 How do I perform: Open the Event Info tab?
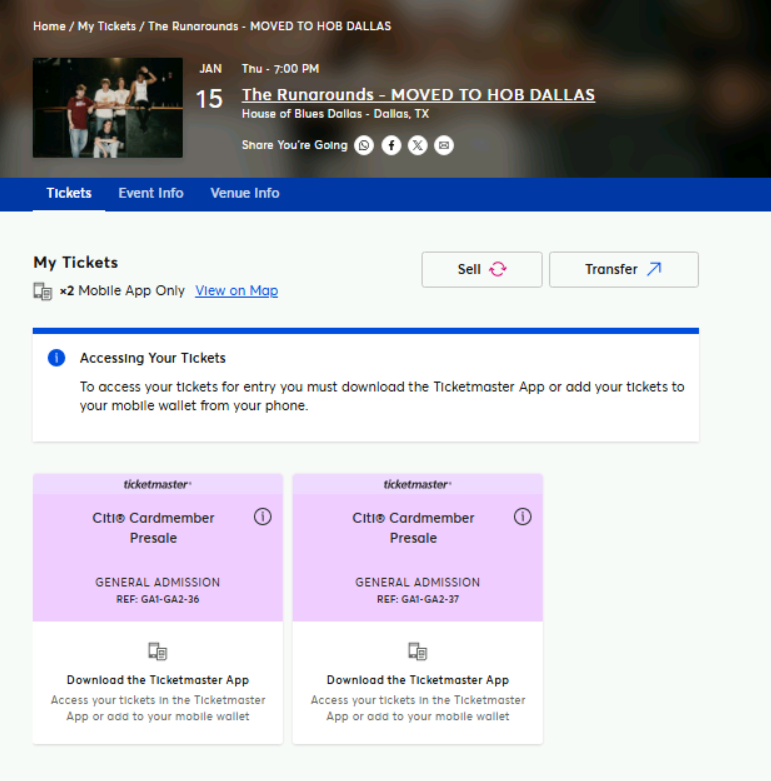(x=151, y=193)
